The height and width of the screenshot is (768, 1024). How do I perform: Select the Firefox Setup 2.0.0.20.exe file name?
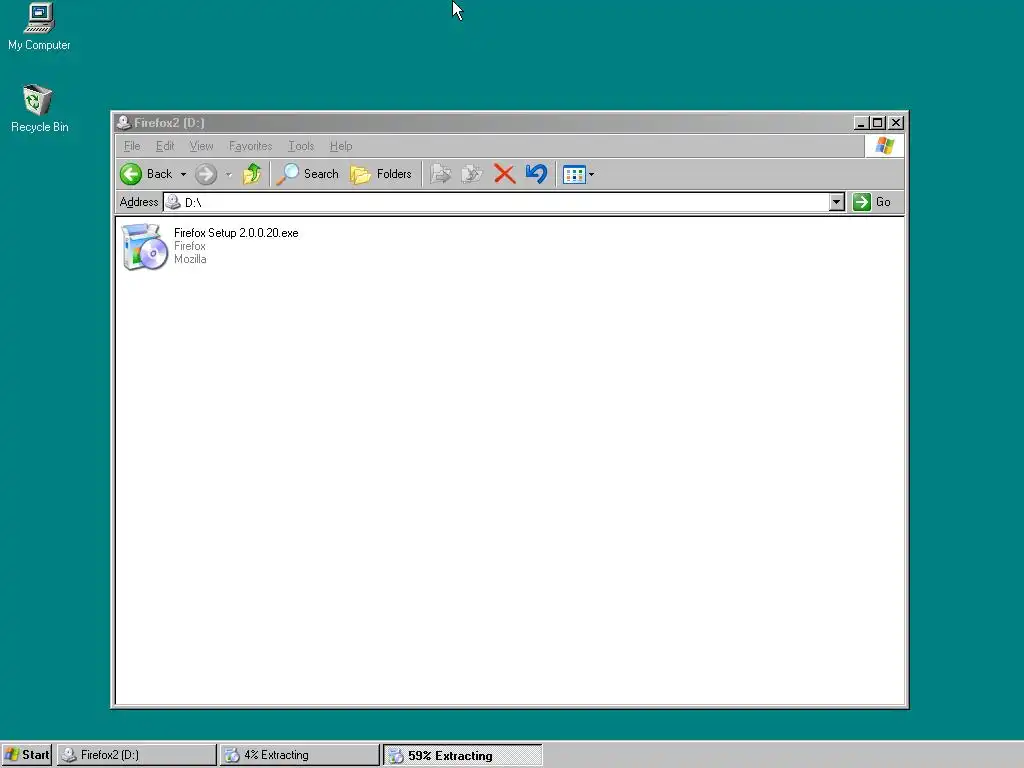[x=236, y=233]
